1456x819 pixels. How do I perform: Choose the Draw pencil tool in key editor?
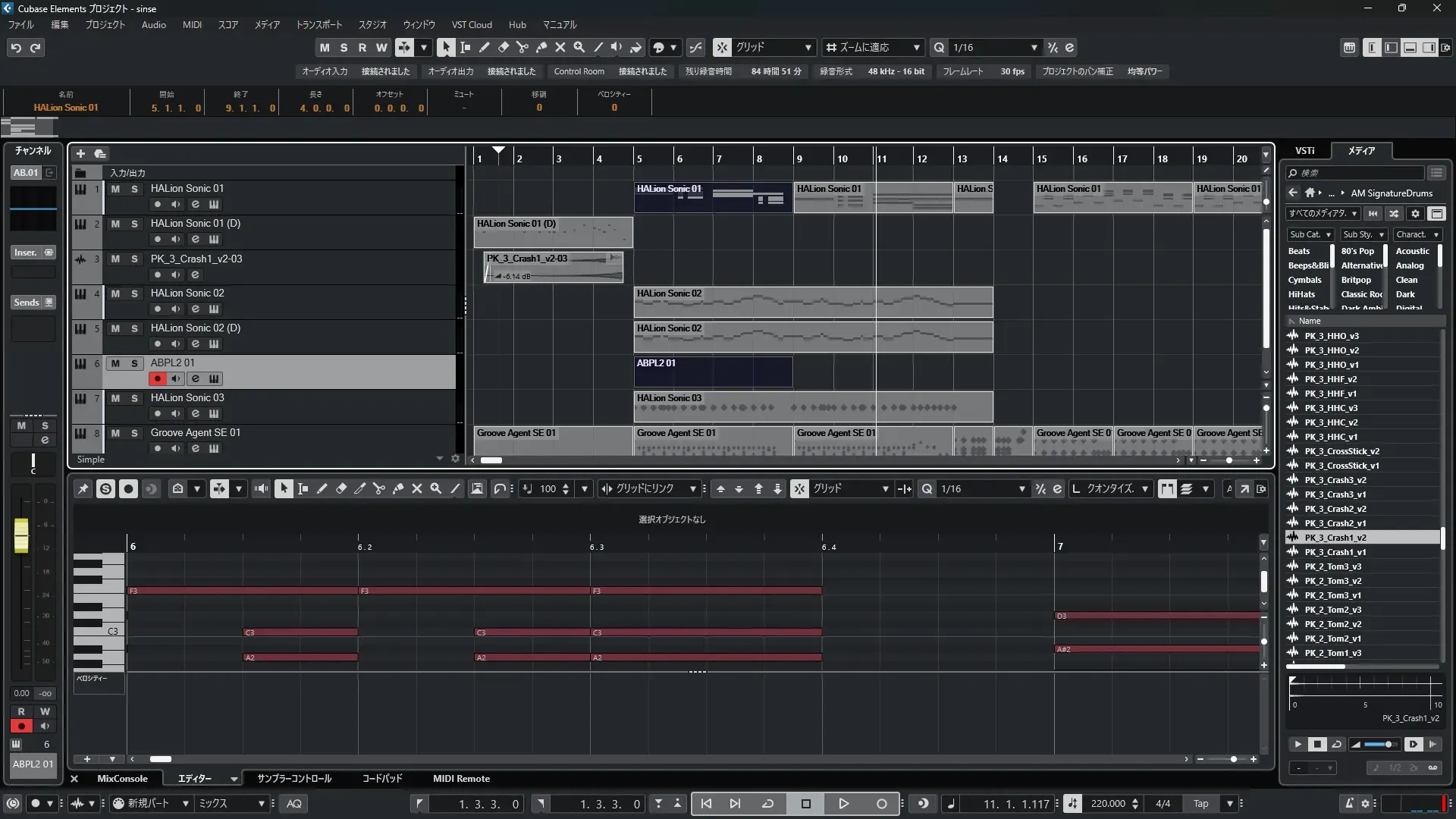click(322, 489)
